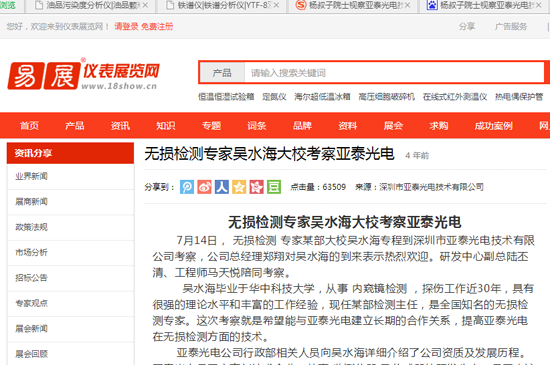This screenshot has width=550, height=365.
Task: Open 展会 in the navigation bar
Action: (x=393, y=126)
